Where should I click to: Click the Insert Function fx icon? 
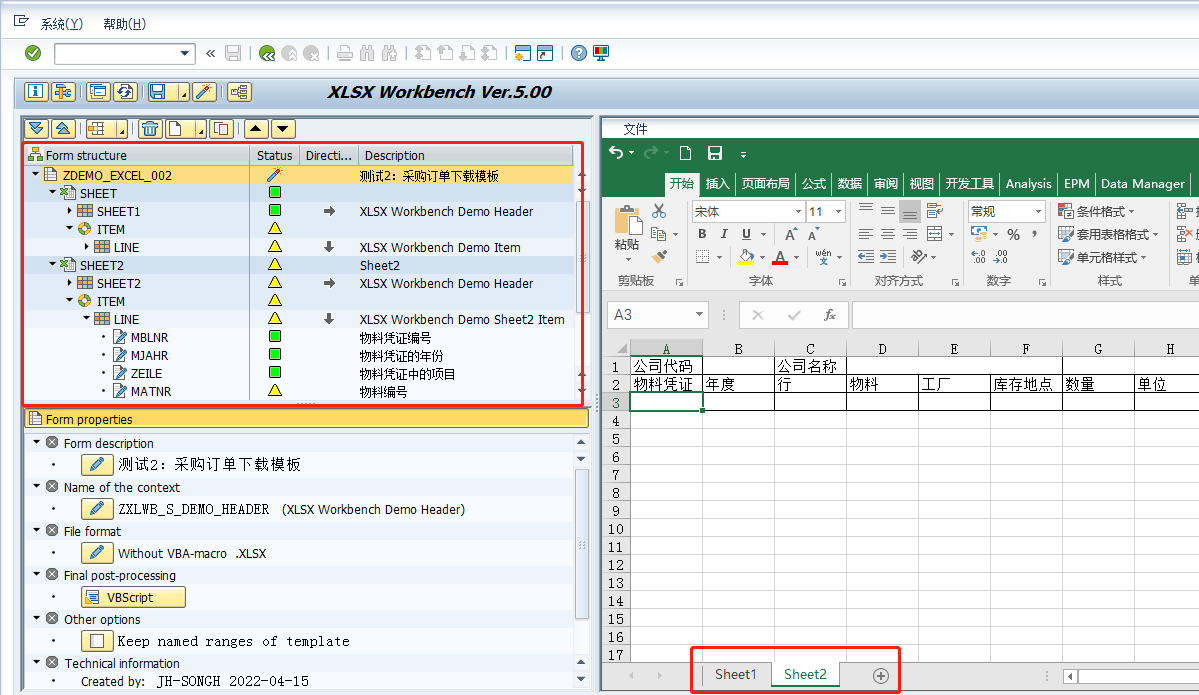coord(830,315)
